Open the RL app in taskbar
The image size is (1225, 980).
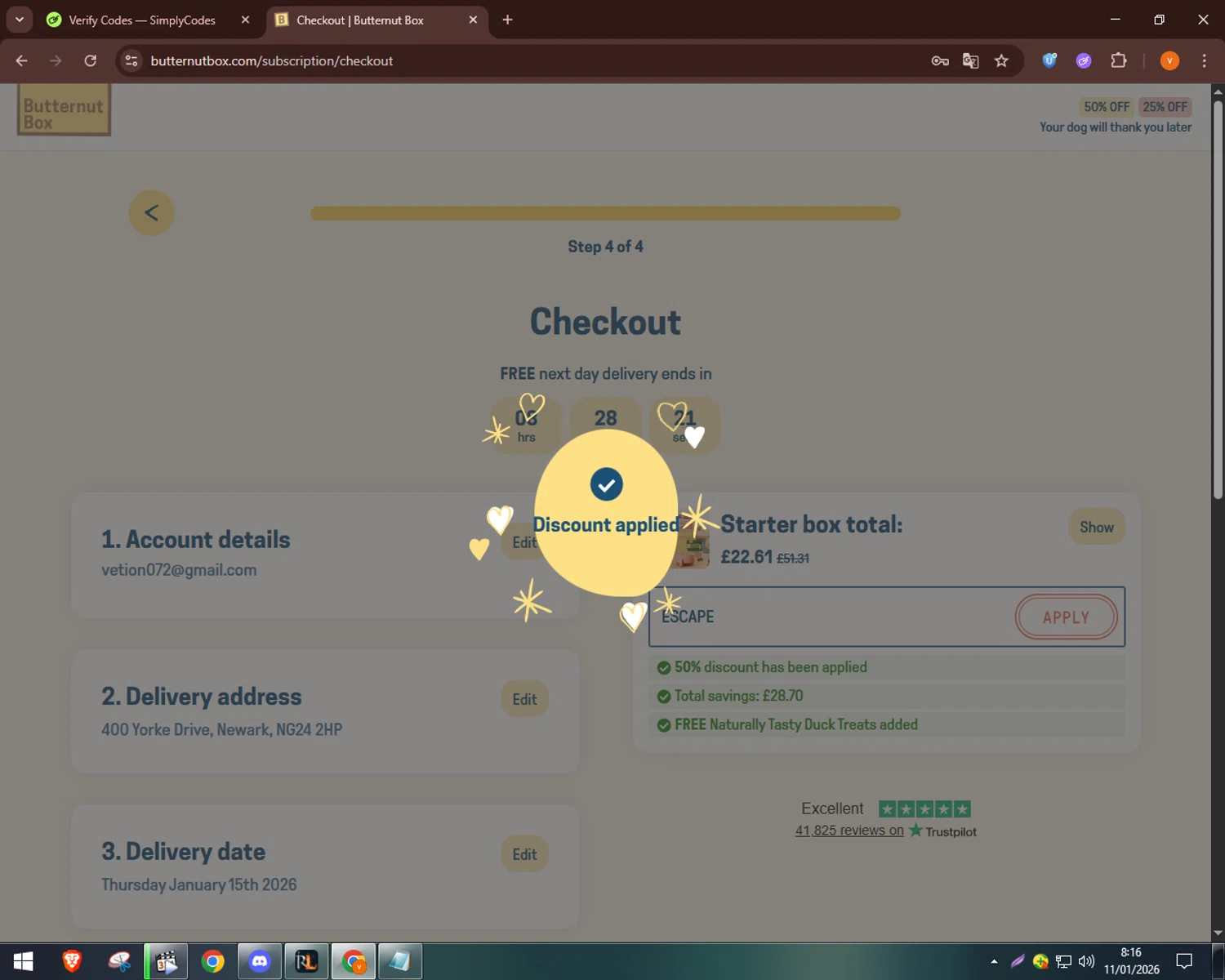coord(306,961)
